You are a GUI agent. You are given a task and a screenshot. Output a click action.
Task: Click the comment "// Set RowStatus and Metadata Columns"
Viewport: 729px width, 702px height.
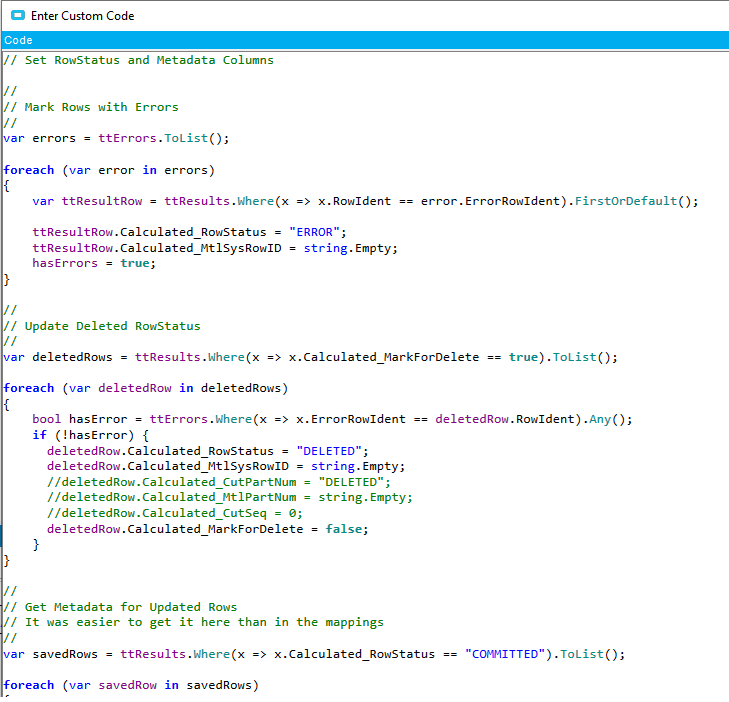point(139,60)
